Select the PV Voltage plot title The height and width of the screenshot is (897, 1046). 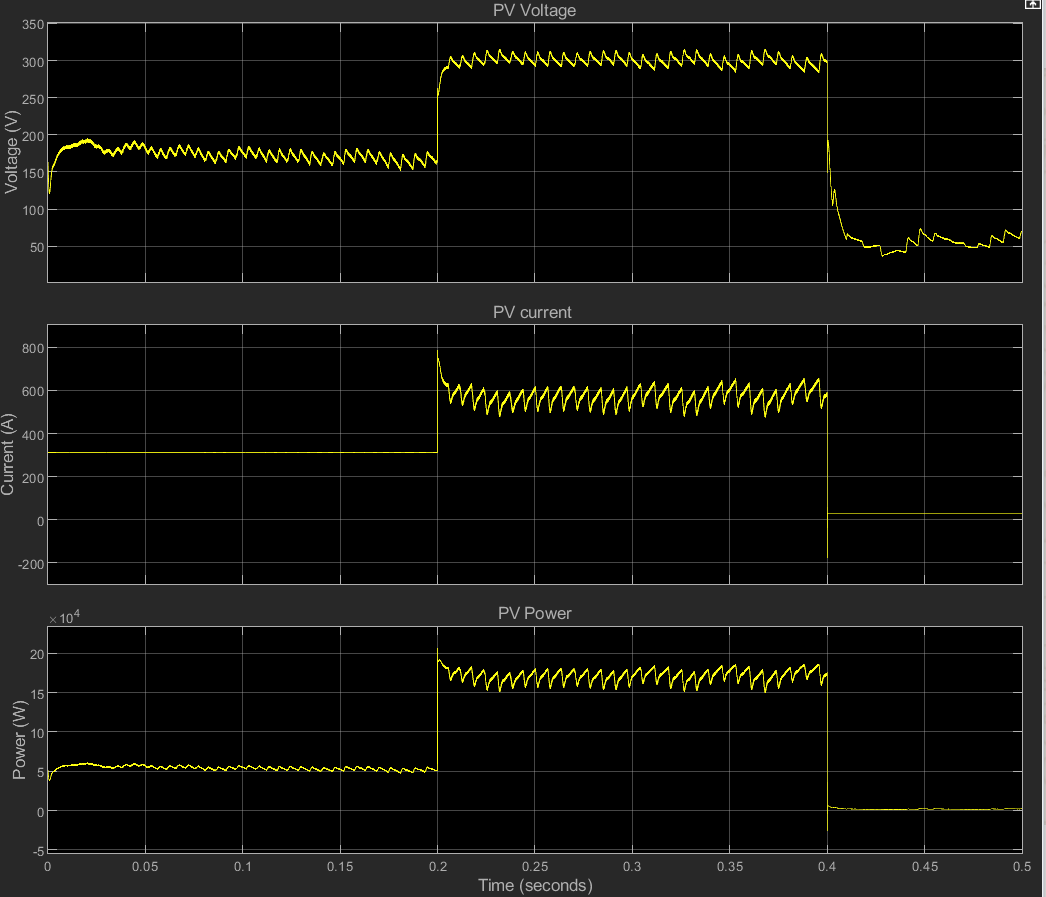pyautogui.click(x=534, y=11)
